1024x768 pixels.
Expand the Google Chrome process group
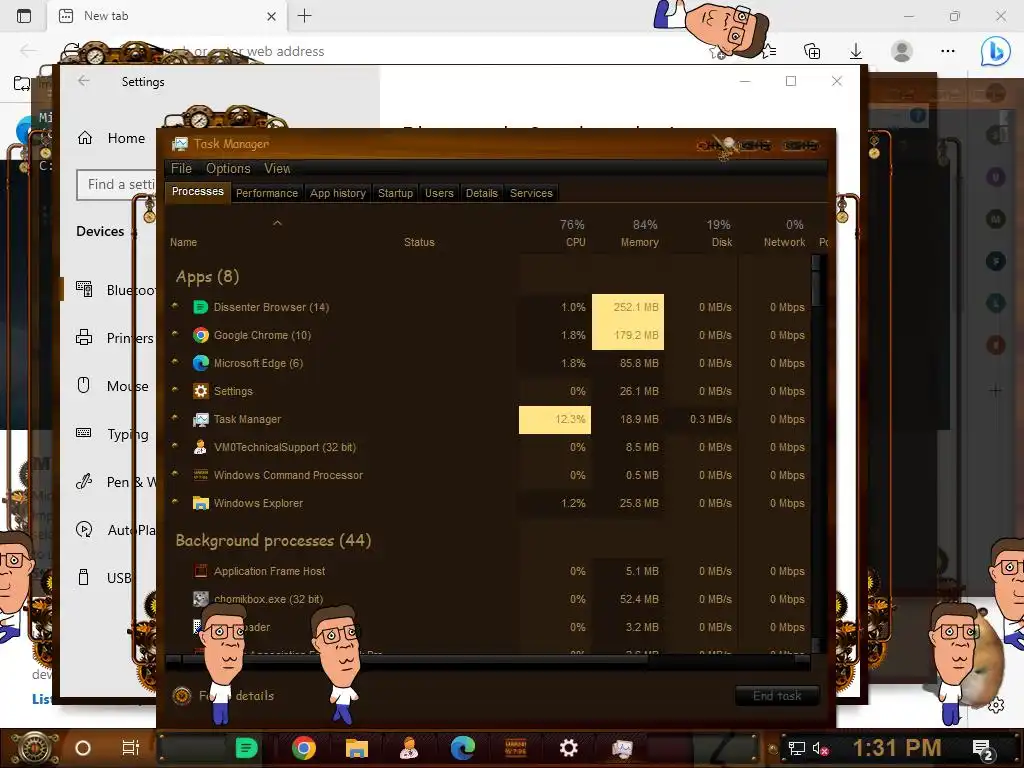175,333
